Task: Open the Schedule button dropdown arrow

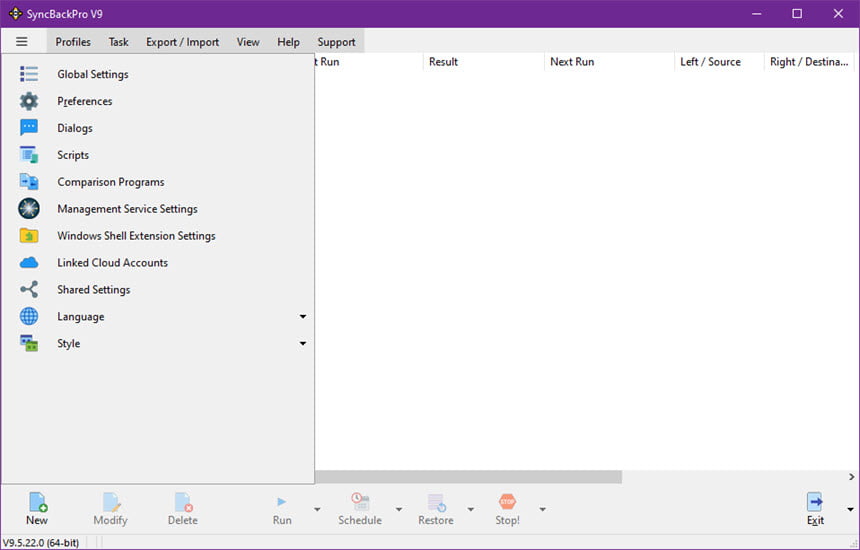Action: (399, 509)
